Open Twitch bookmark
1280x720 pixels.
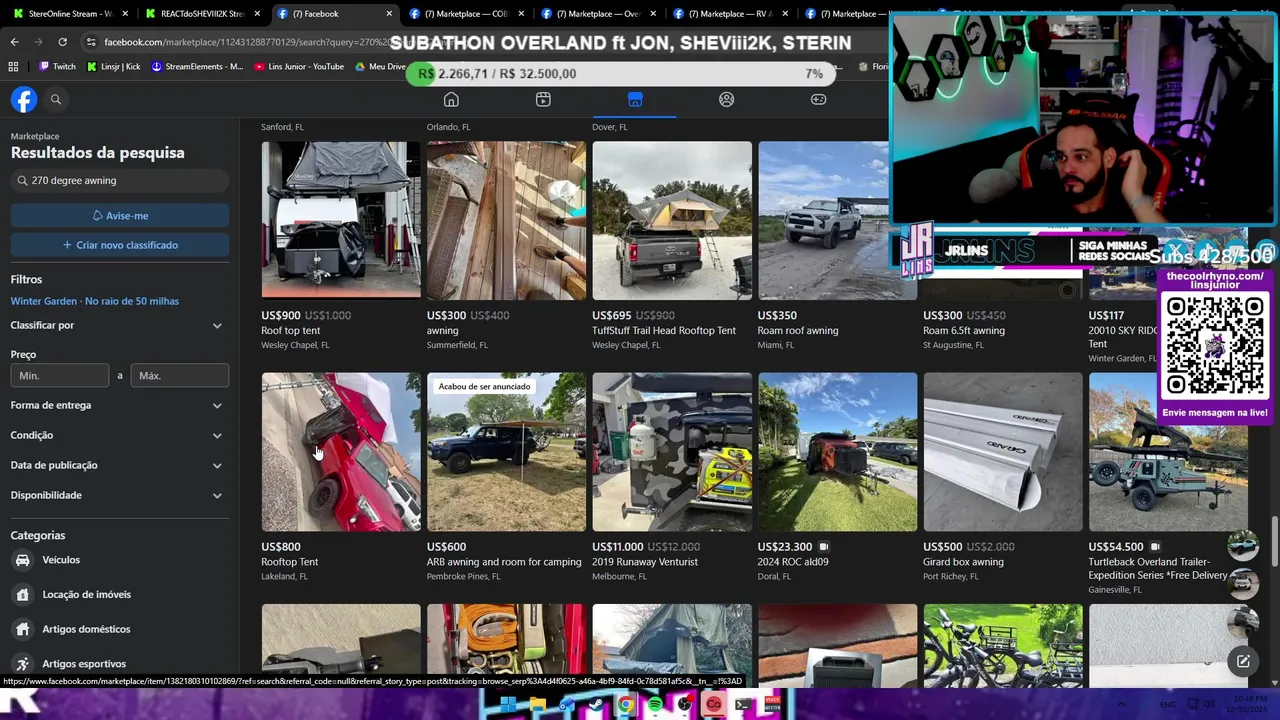click(x=57, y=67)
